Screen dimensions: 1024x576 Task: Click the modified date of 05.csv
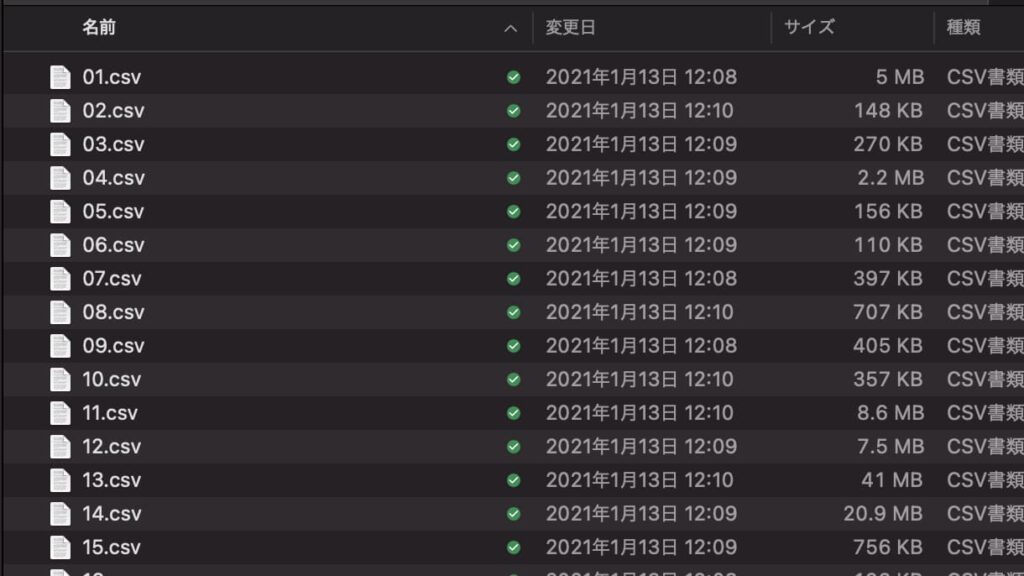[641, 212]
